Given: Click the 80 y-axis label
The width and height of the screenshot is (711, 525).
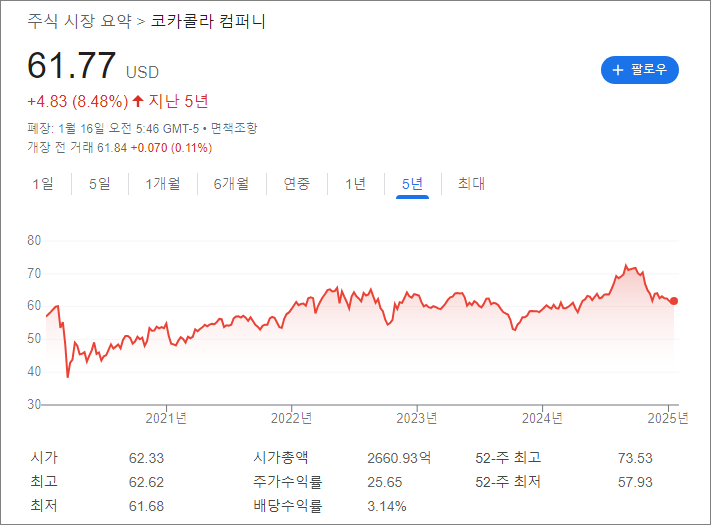Looking at the screenshot, I should [34, 240].
